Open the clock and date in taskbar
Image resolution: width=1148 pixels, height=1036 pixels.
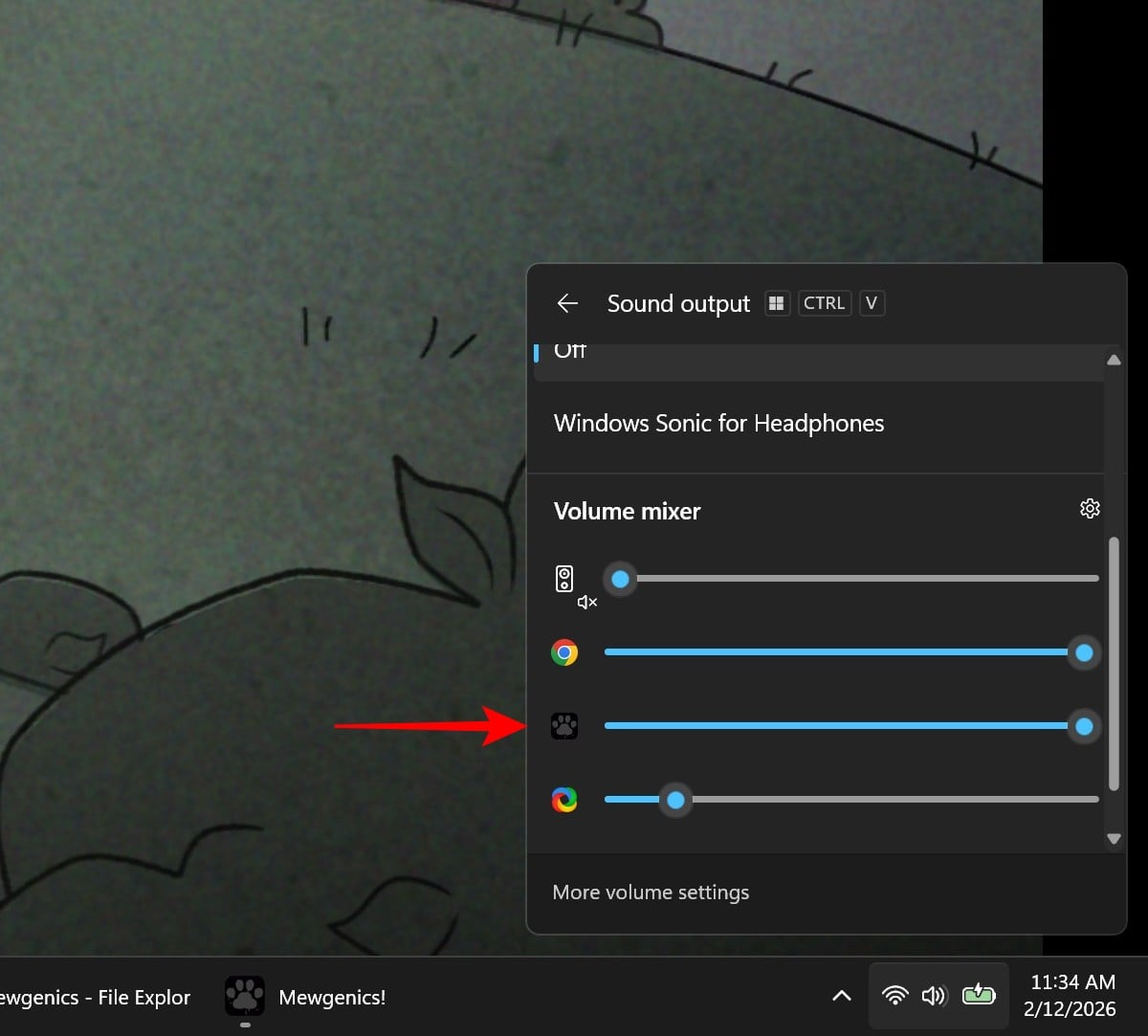tap(1071, 996)
